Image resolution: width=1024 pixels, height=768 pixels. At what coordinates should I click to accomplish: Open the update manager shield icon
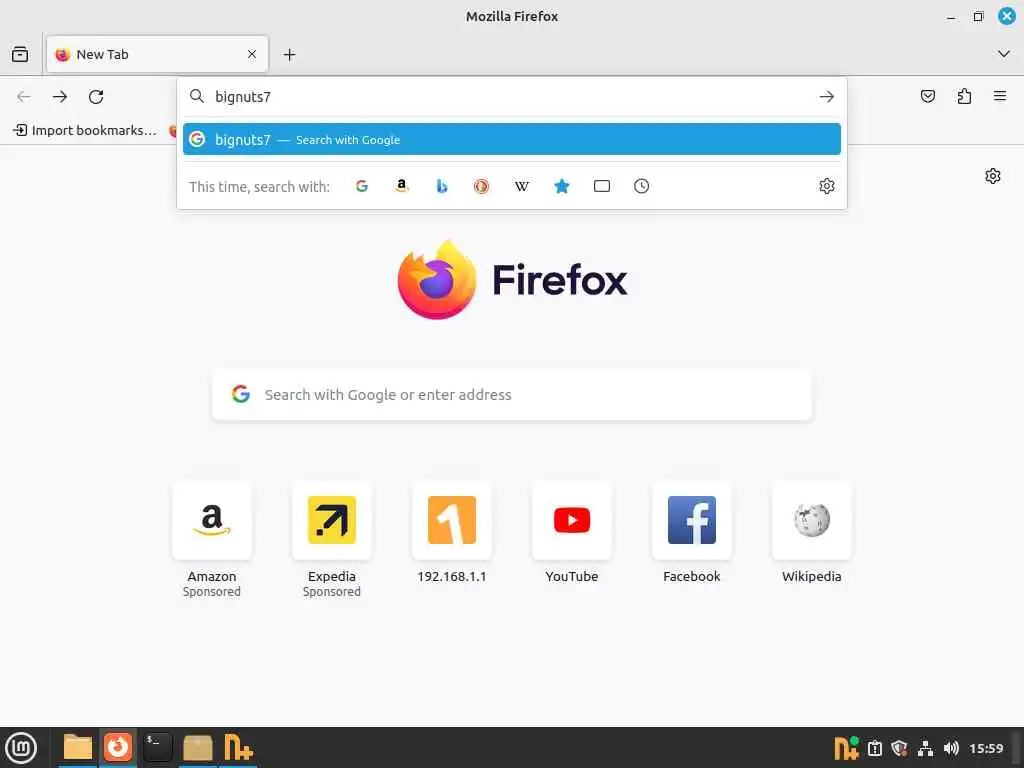coord(899,748)
